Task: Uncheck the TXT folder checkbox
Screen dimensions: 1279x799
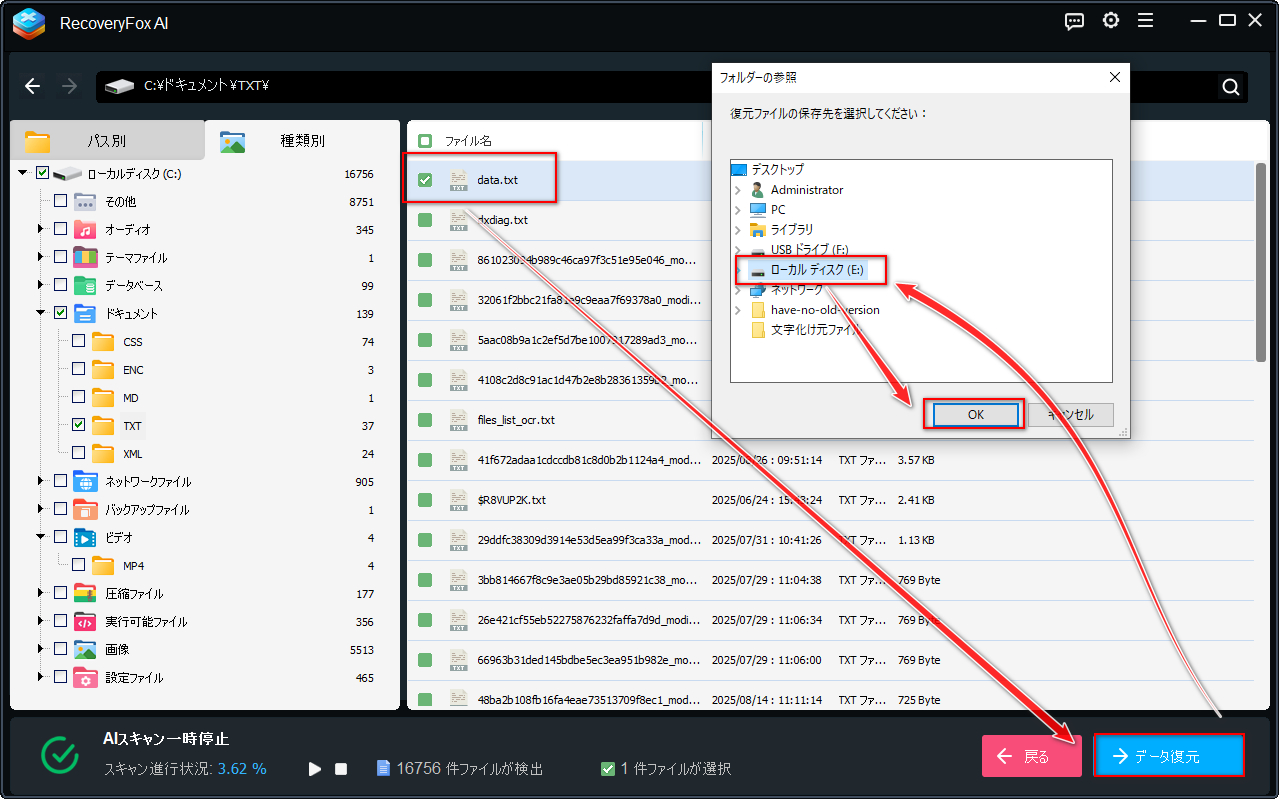Action: tap(79, 426)
